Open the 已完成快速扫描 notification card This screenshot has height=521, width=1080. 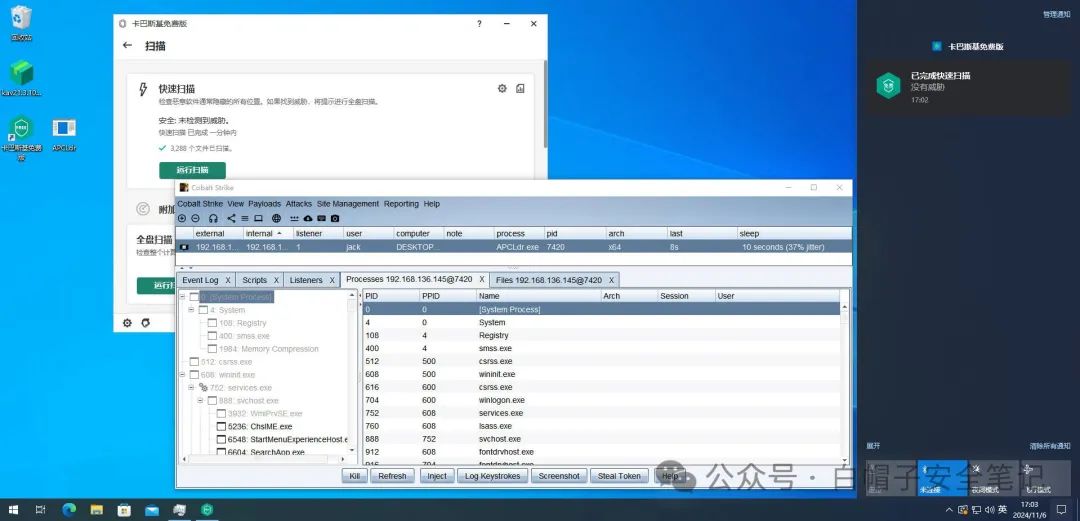click(x=968, y=88)
